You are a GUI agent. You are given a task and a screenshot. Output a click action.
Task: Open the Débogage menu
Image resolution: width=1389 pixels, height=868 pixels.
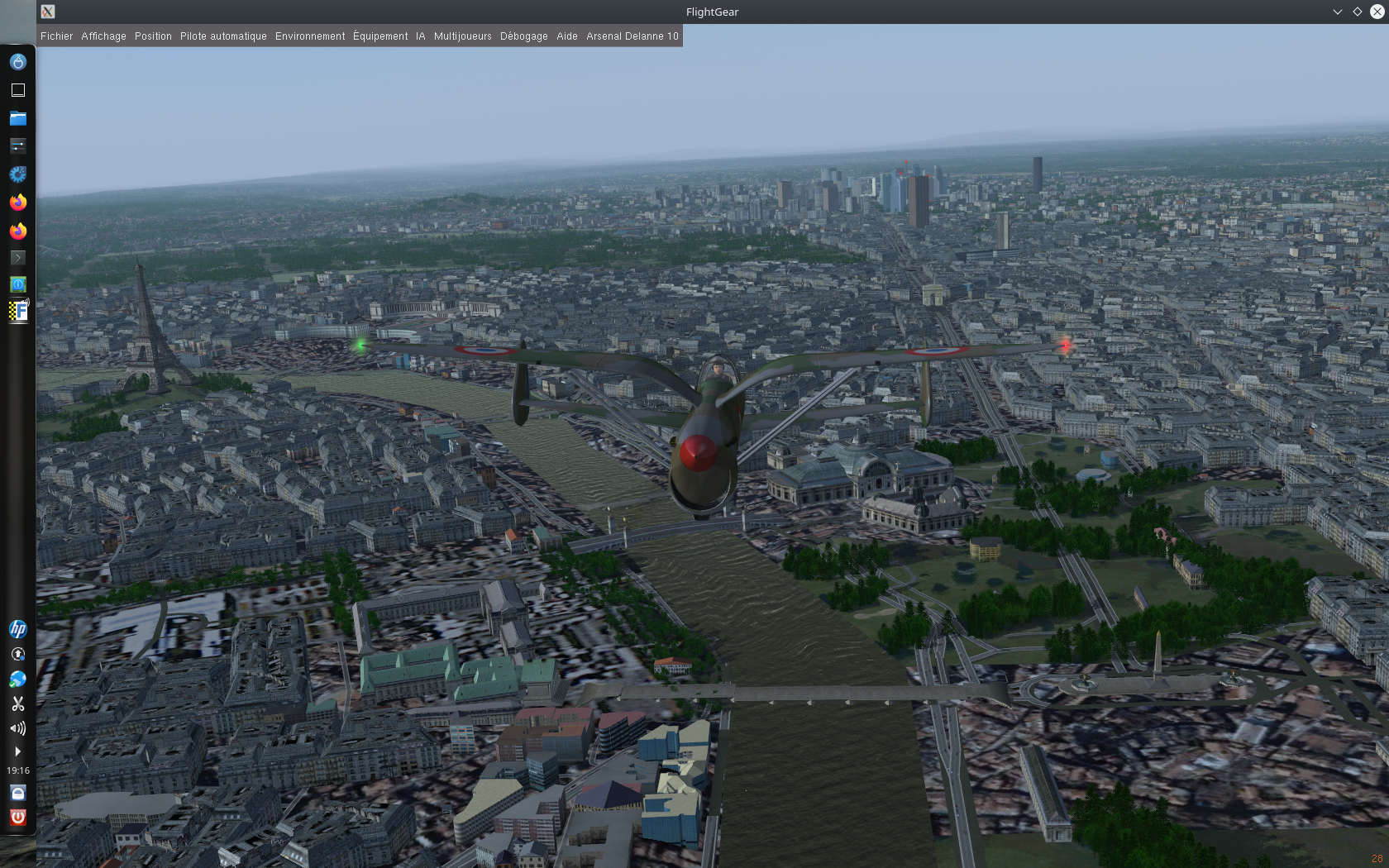coord(524,36)
